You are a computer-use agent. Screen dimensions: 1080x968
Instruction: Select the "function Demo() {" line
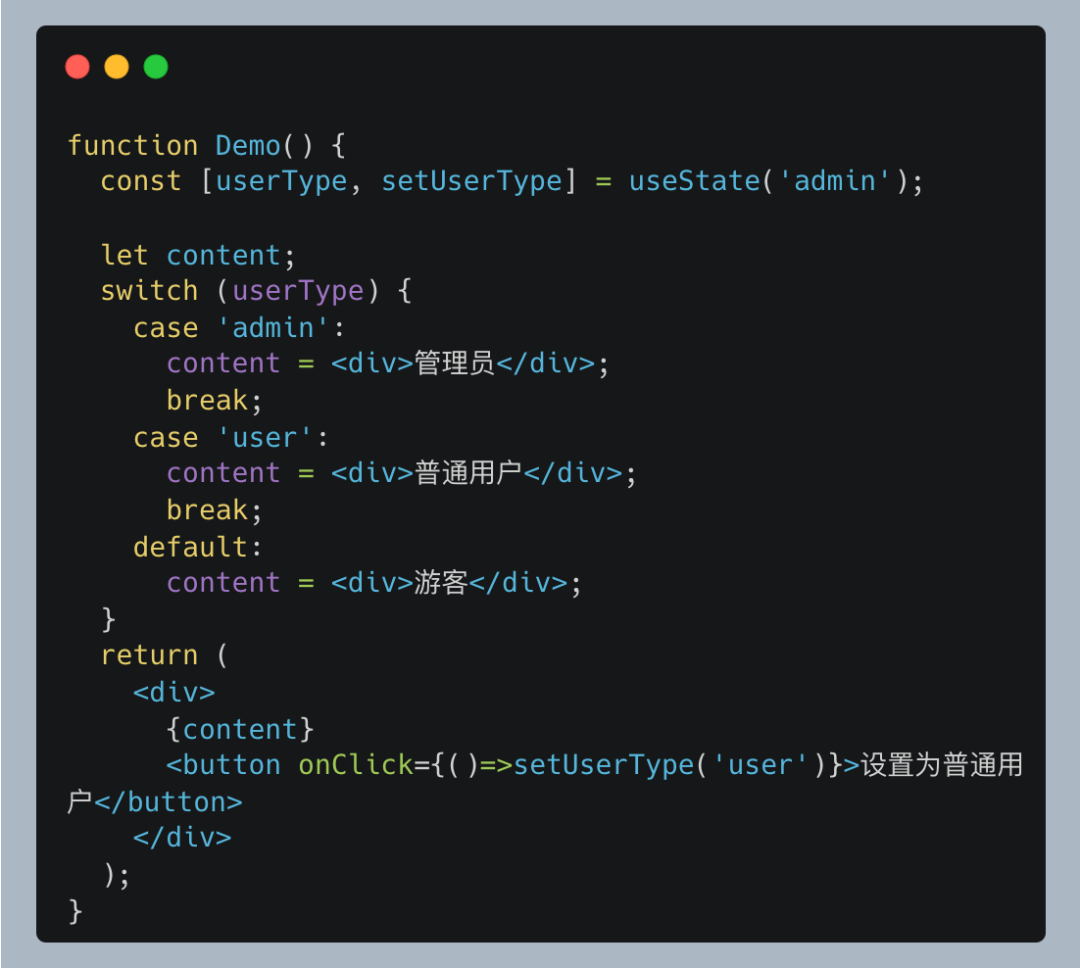click(206, 145)
